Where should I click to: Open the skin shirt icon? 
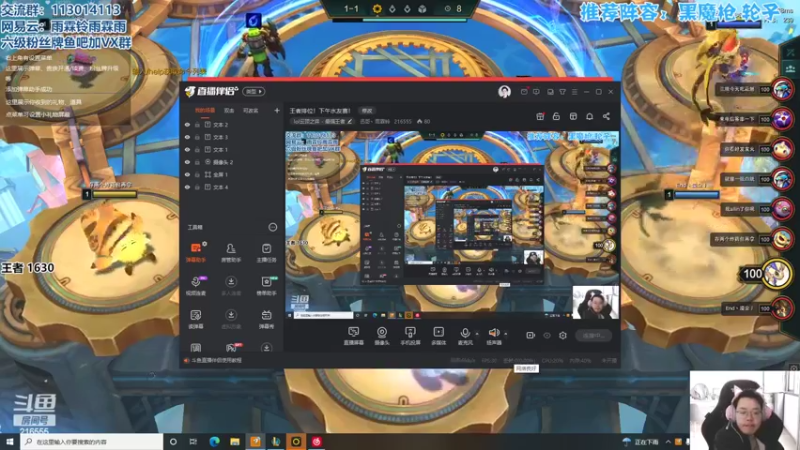(562, 92)
